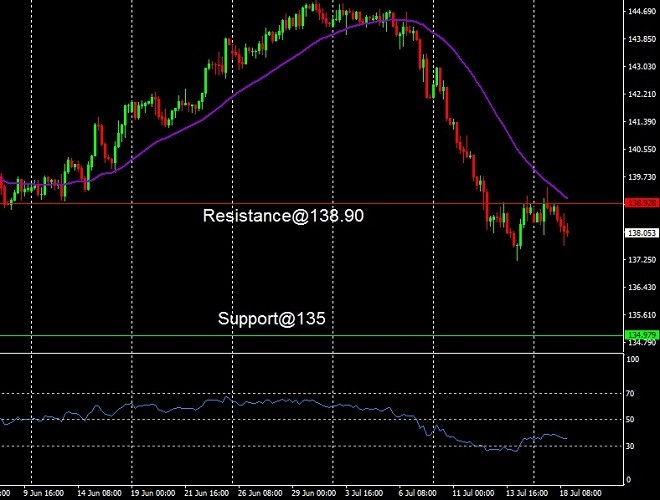The width and height of the screenshot is (660, 500).
Task: Click the 19 Jun 00:00 time label
Action: click(153, 493)
